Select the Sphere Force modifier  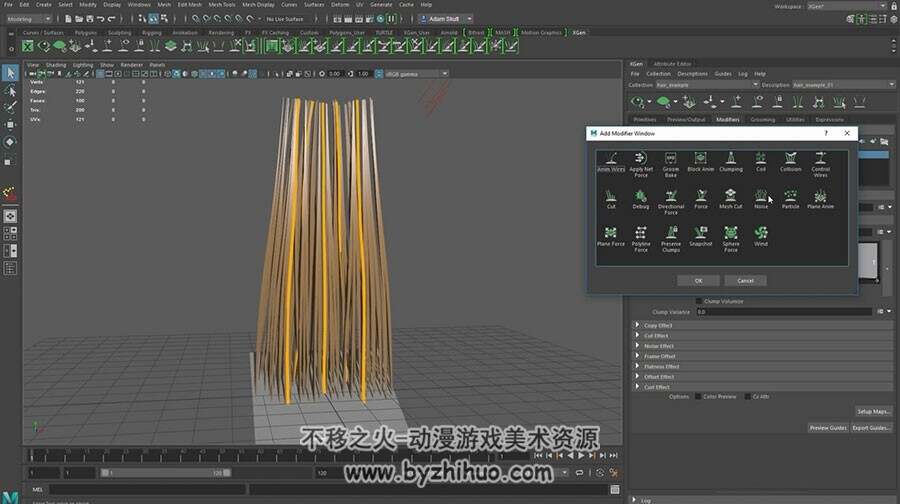[x=731, y=239]
